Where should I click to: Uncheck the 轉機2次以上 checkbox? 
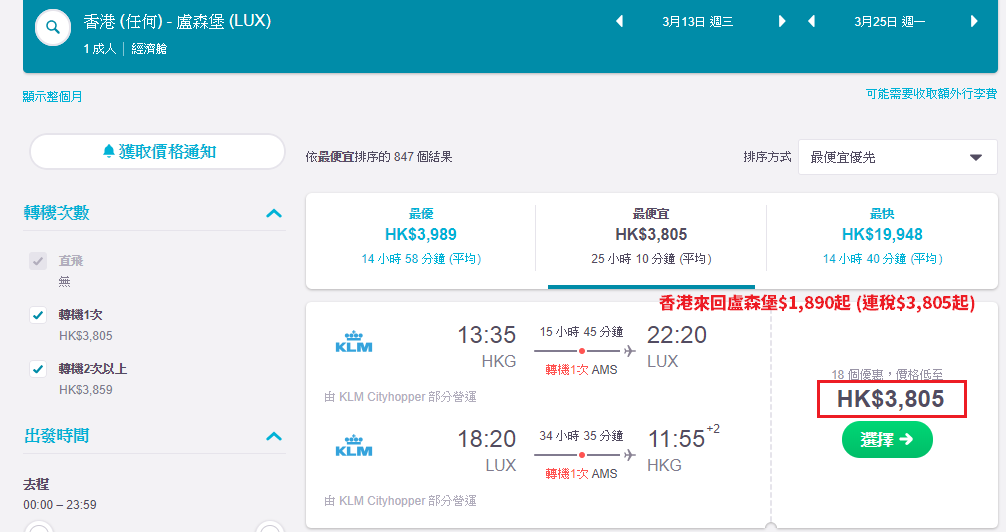(x=38, y=368)
